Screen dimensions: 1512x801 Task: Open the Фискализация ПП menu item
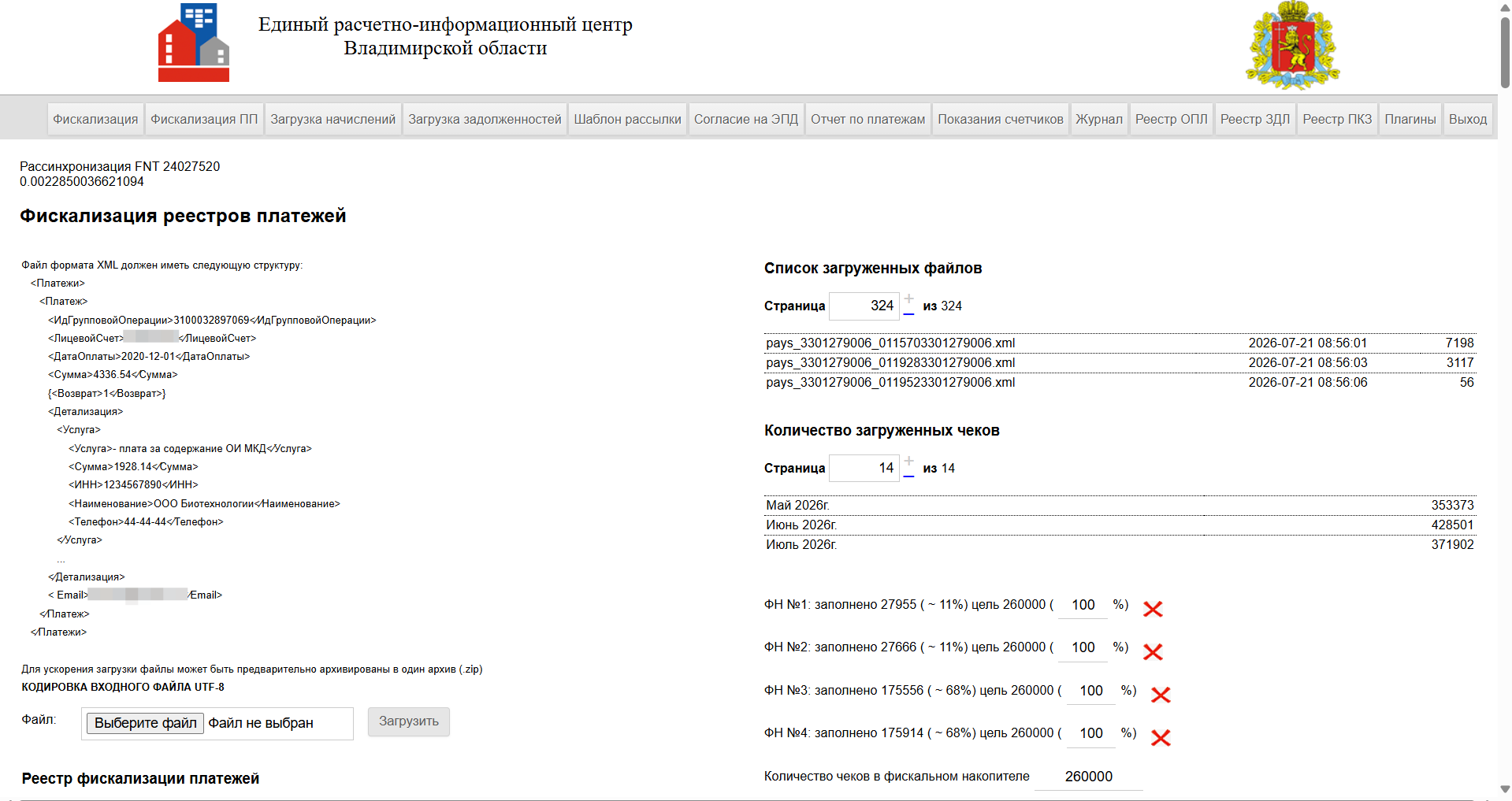(x=204, y=119)
